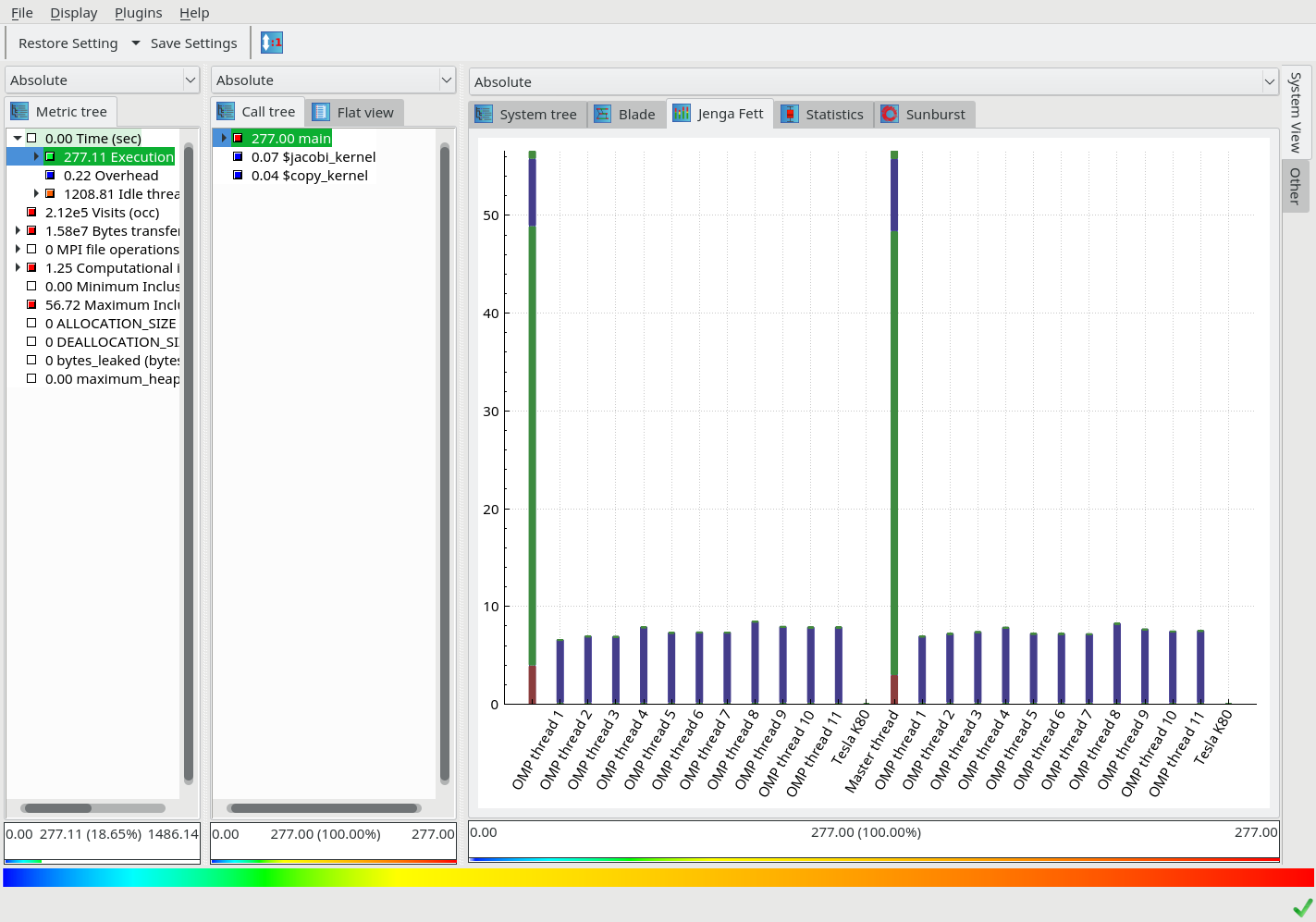1316x922 pixels.
Task: Click the Call tree tab icon
Action: tap(226, 112)
